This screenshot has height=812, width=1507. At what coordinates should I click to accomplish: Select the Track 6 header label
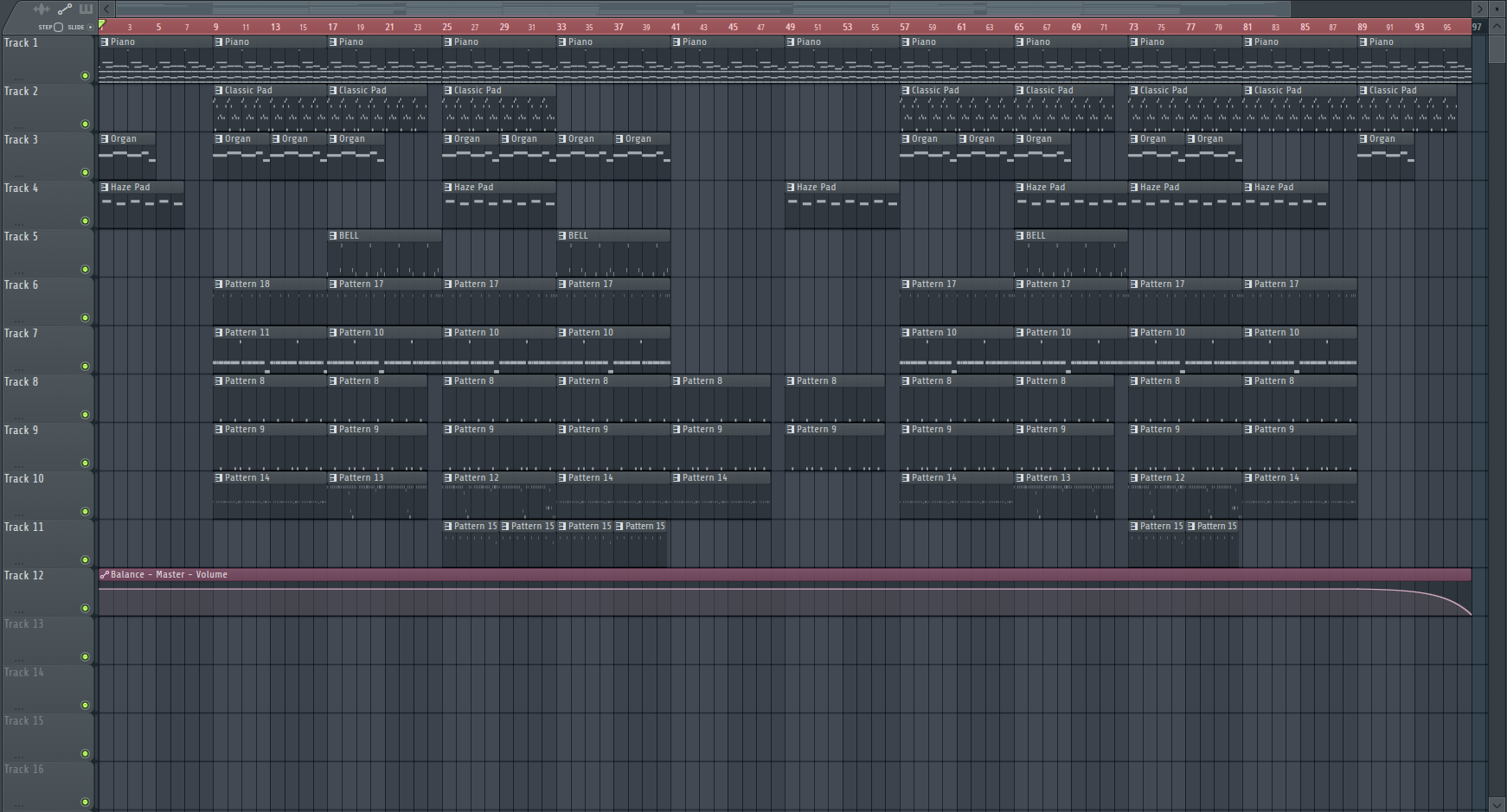pos(21,285)
